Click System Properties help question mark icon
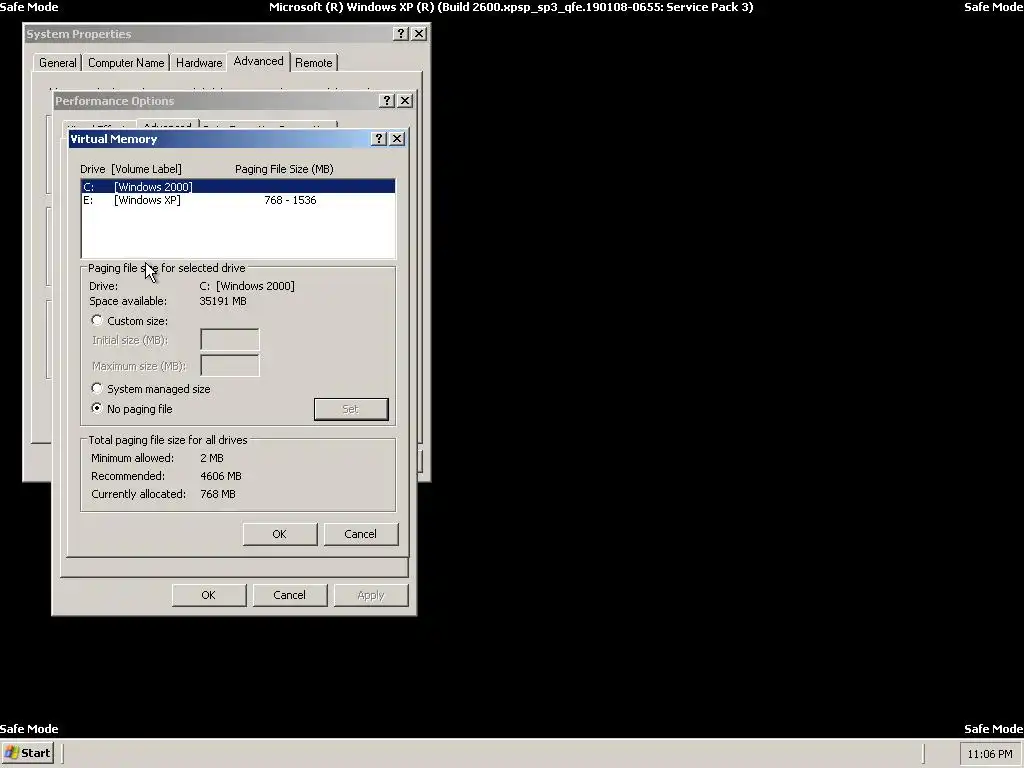 (401, 33)
